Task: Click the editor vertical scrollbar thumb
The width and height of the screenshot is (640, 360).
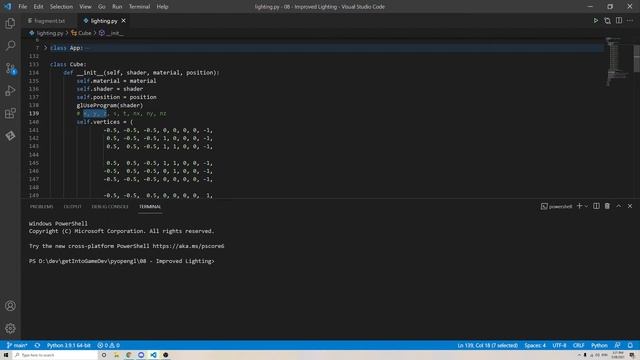Action: 636,58
